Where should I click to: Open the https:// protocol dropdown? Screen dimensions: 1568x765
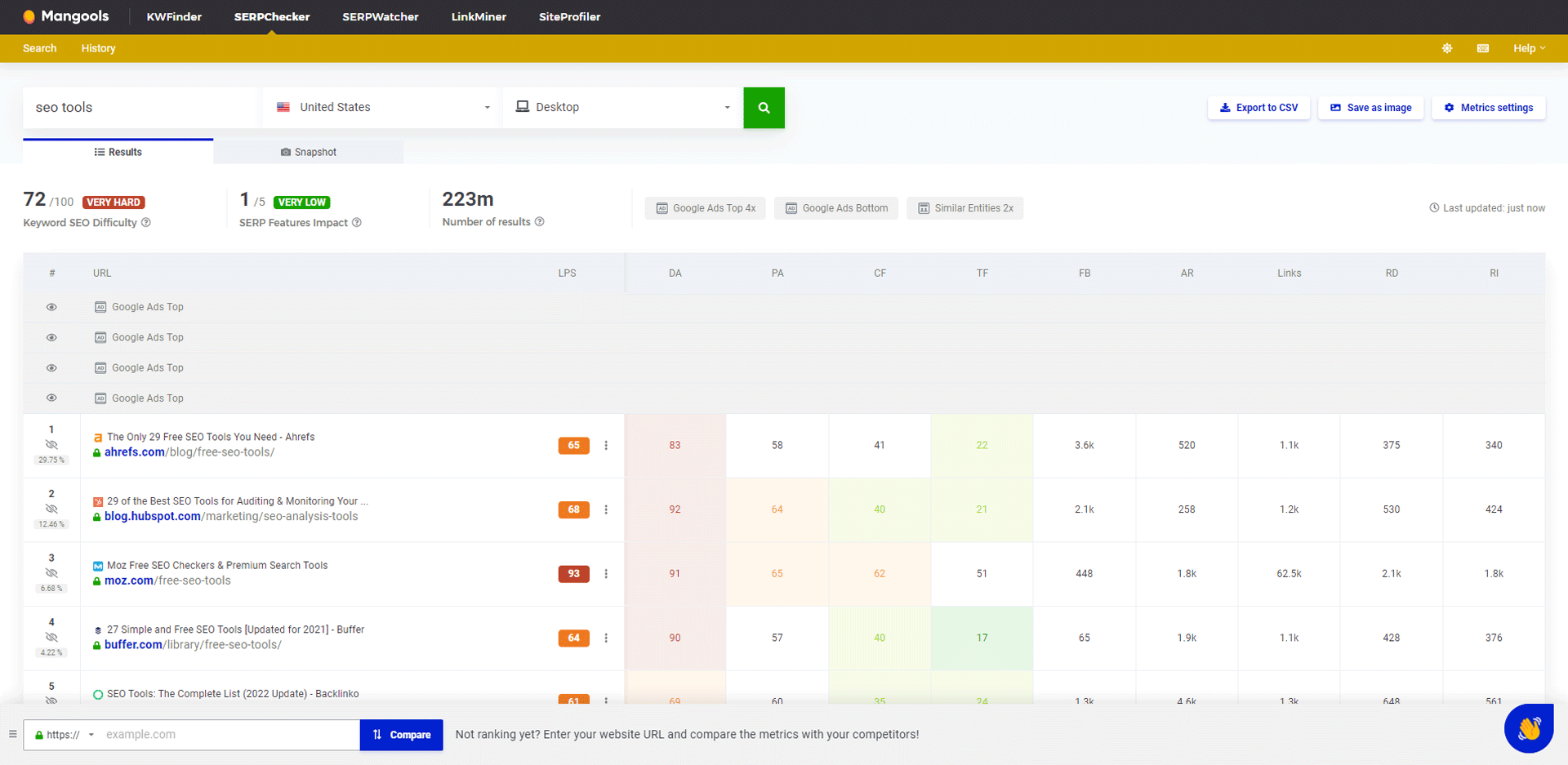coord(65,735)
